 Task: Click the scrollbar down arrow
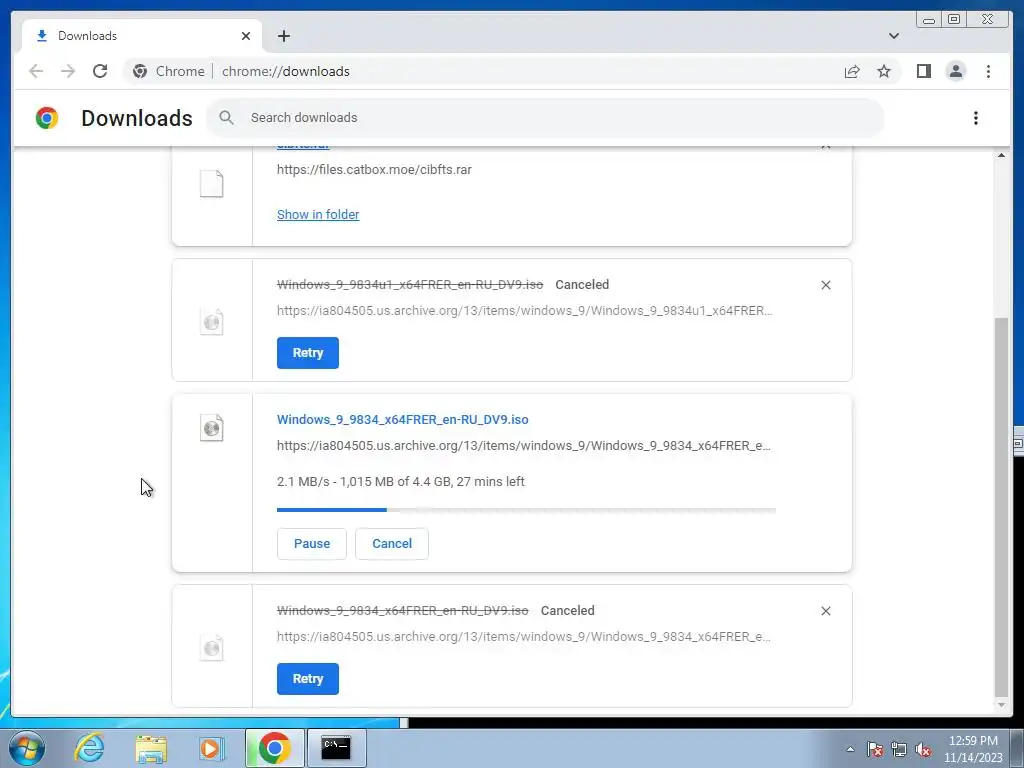tap(1001, 705)
